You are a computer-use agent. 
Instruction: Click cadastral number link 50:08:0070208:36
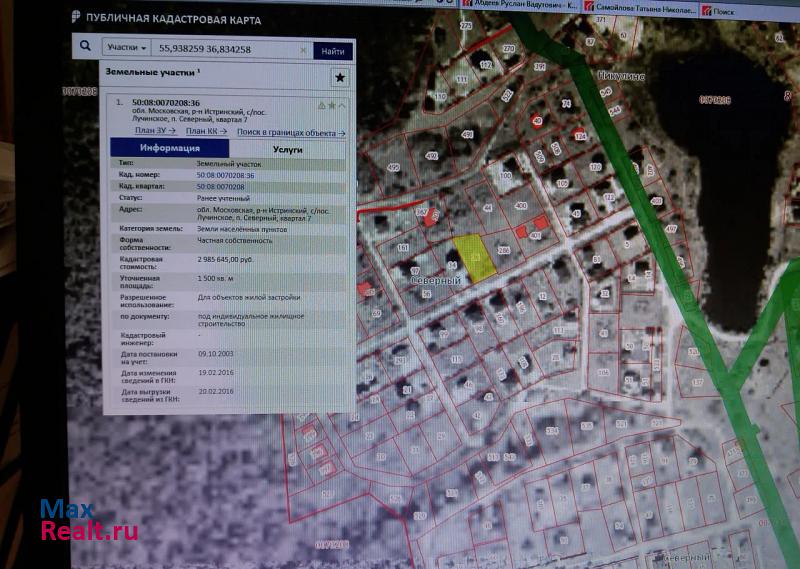pyautogui.click(x=225, y=176)
